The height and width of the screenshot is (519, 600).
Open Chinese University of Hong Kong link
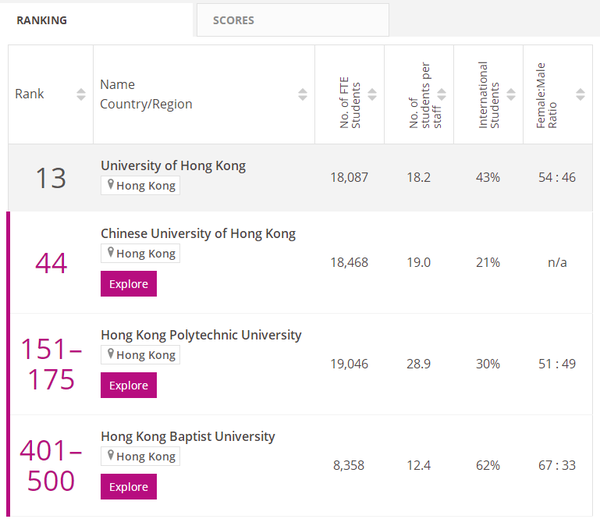click(198, 233)
